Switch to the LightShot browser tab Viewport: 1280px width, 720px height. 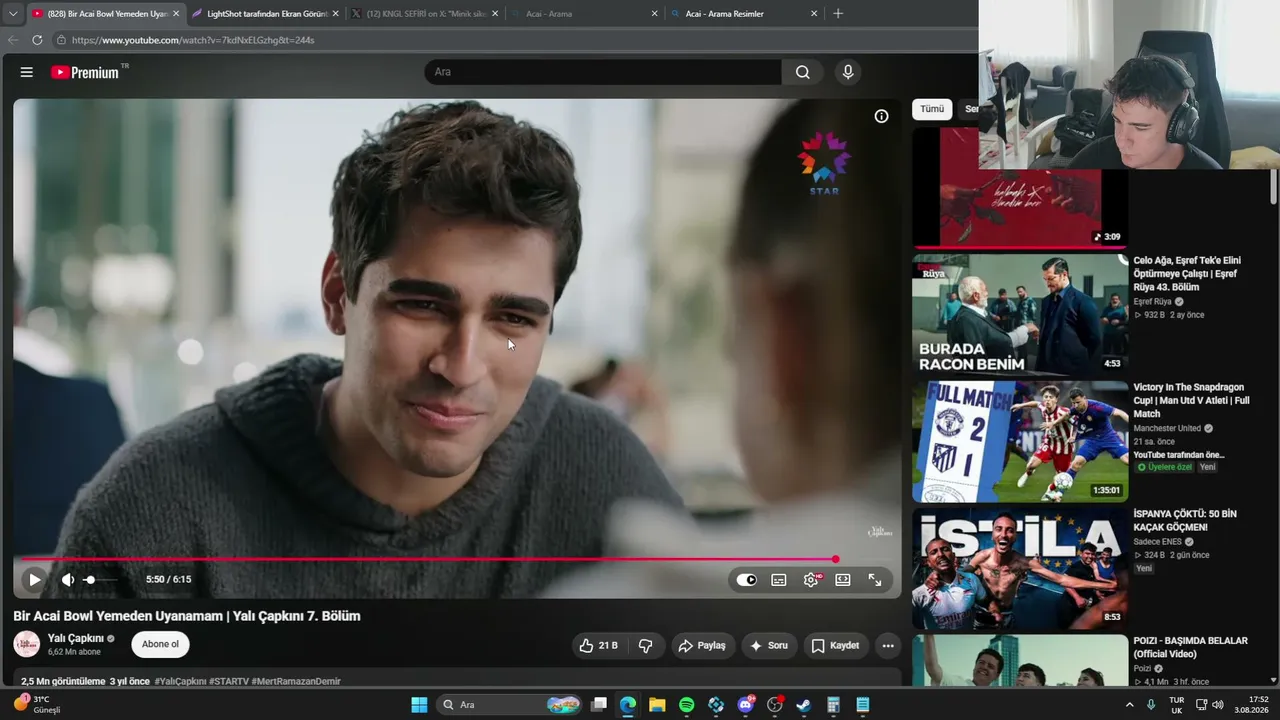click(x=266, y=14)
